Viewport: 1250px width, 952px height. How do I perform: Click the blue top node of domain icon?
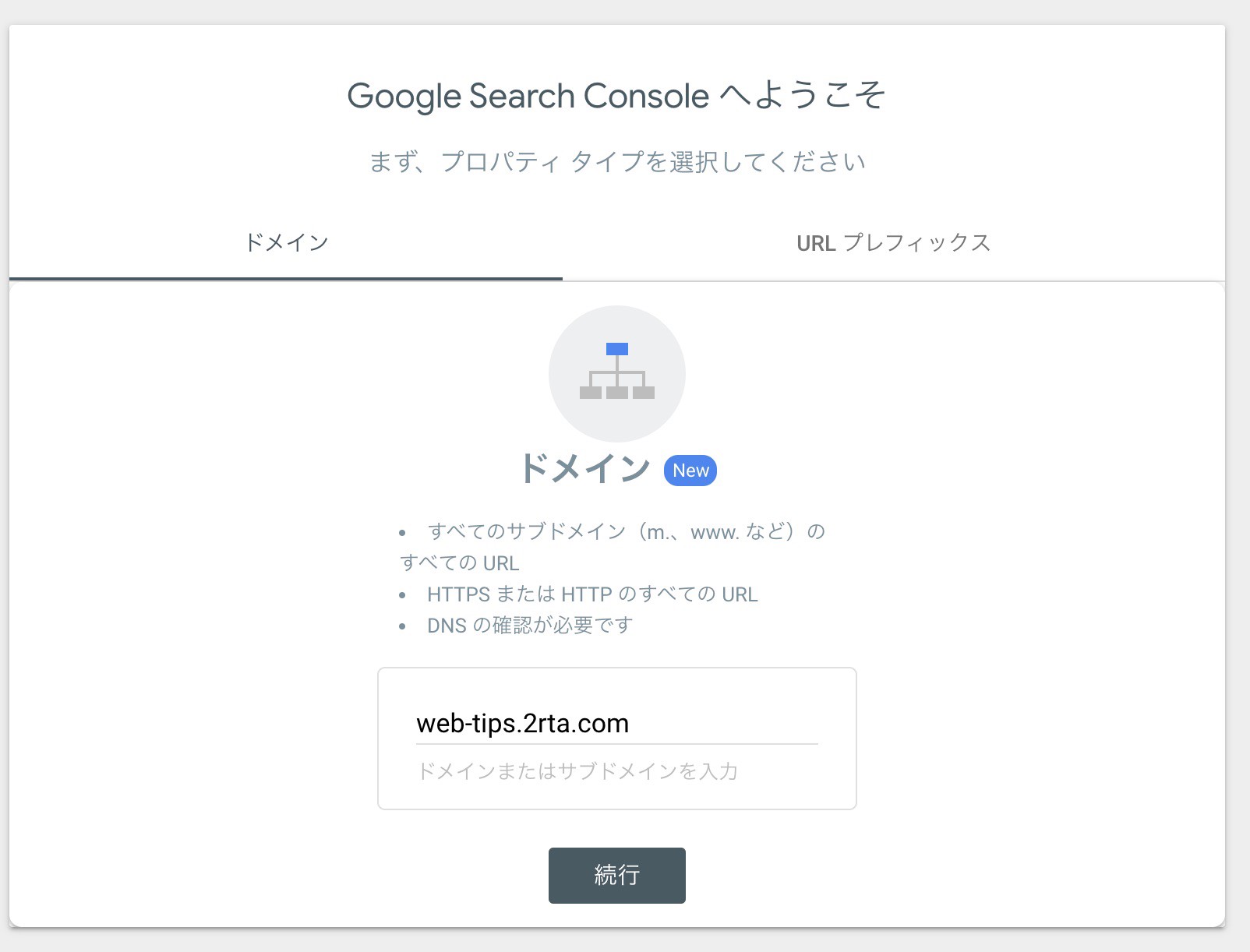point(617,349)
